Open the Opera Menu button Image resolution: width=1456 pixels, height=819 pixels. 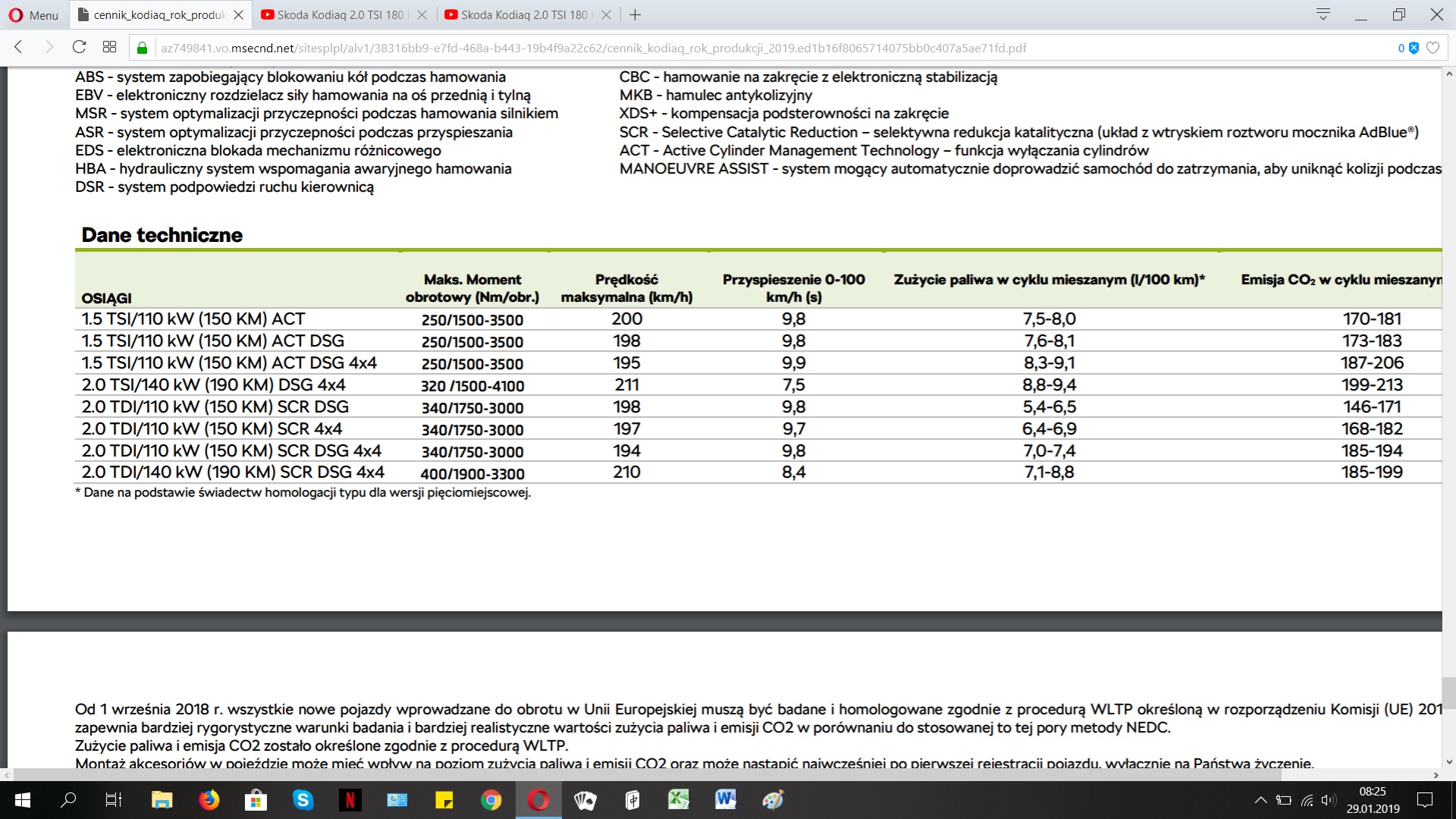pyautogui.click(x=33, y=15)
